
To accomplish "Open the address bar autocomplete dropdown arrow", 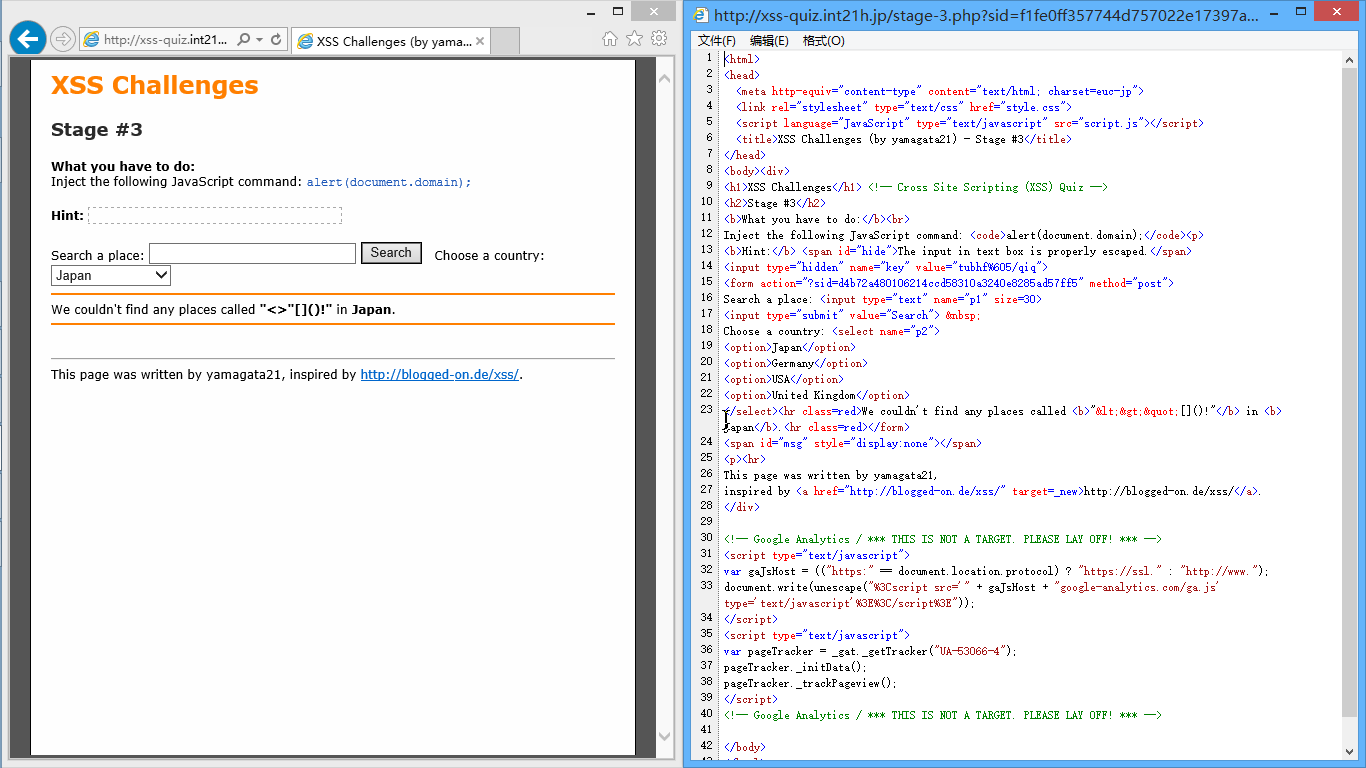I will point(259,40).
